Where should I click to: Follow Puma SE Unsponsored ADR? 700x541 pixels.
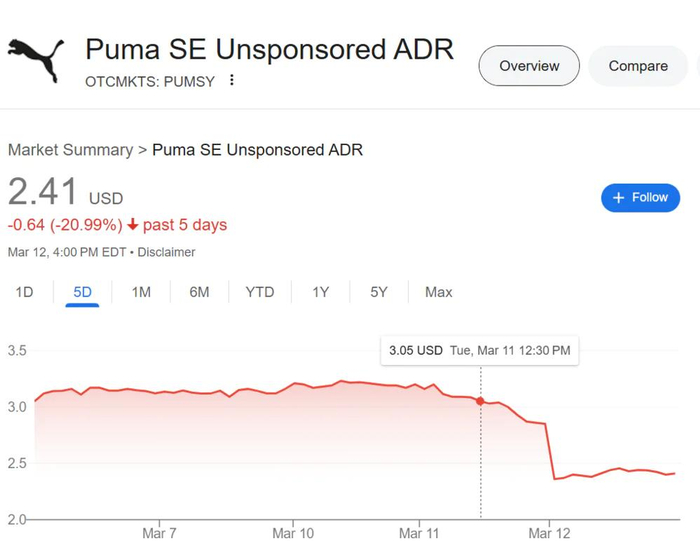(640, 198)
